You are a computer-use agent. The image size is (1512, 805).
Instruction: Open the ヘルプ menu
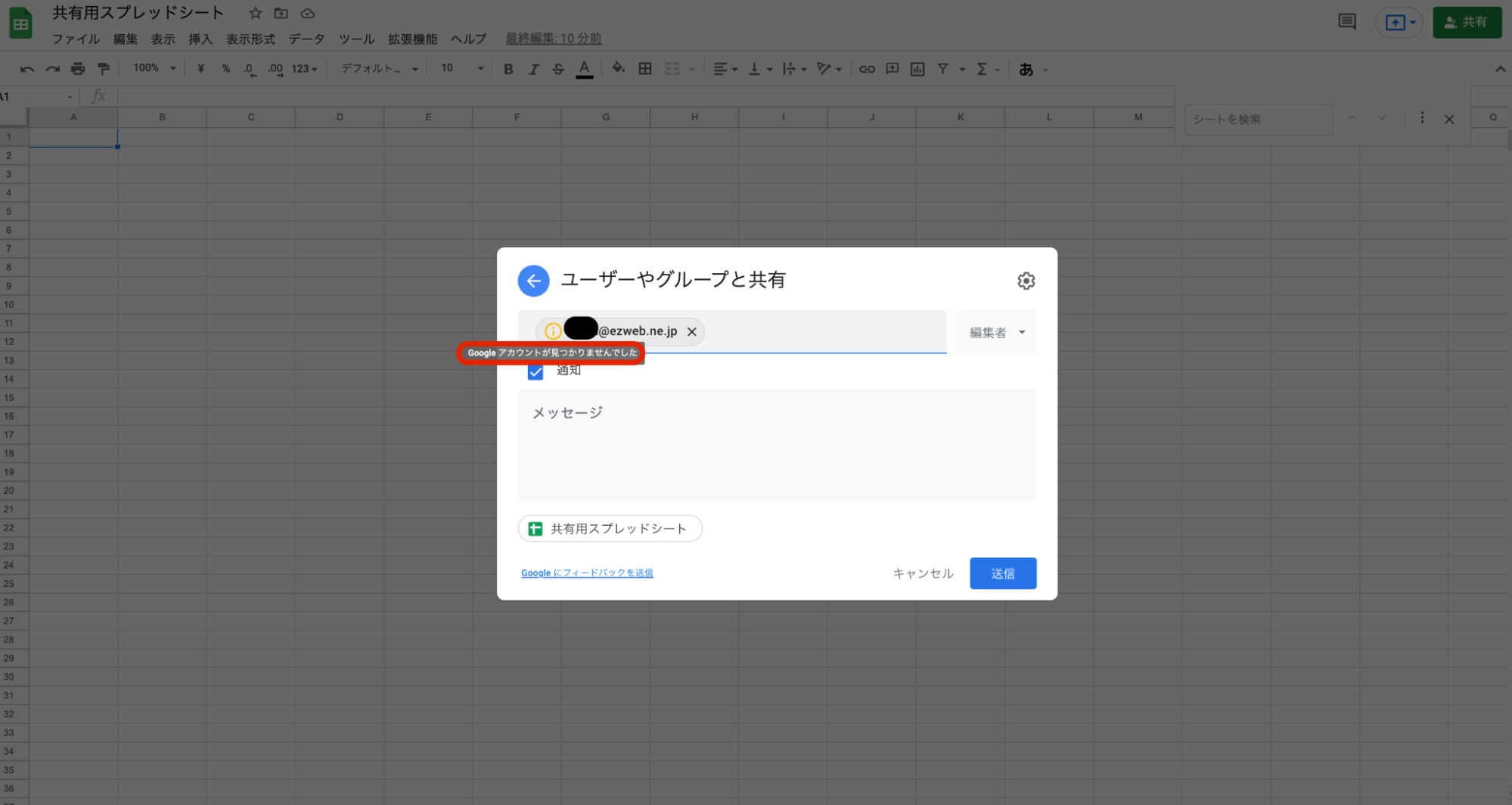click(x=468, y=39)
